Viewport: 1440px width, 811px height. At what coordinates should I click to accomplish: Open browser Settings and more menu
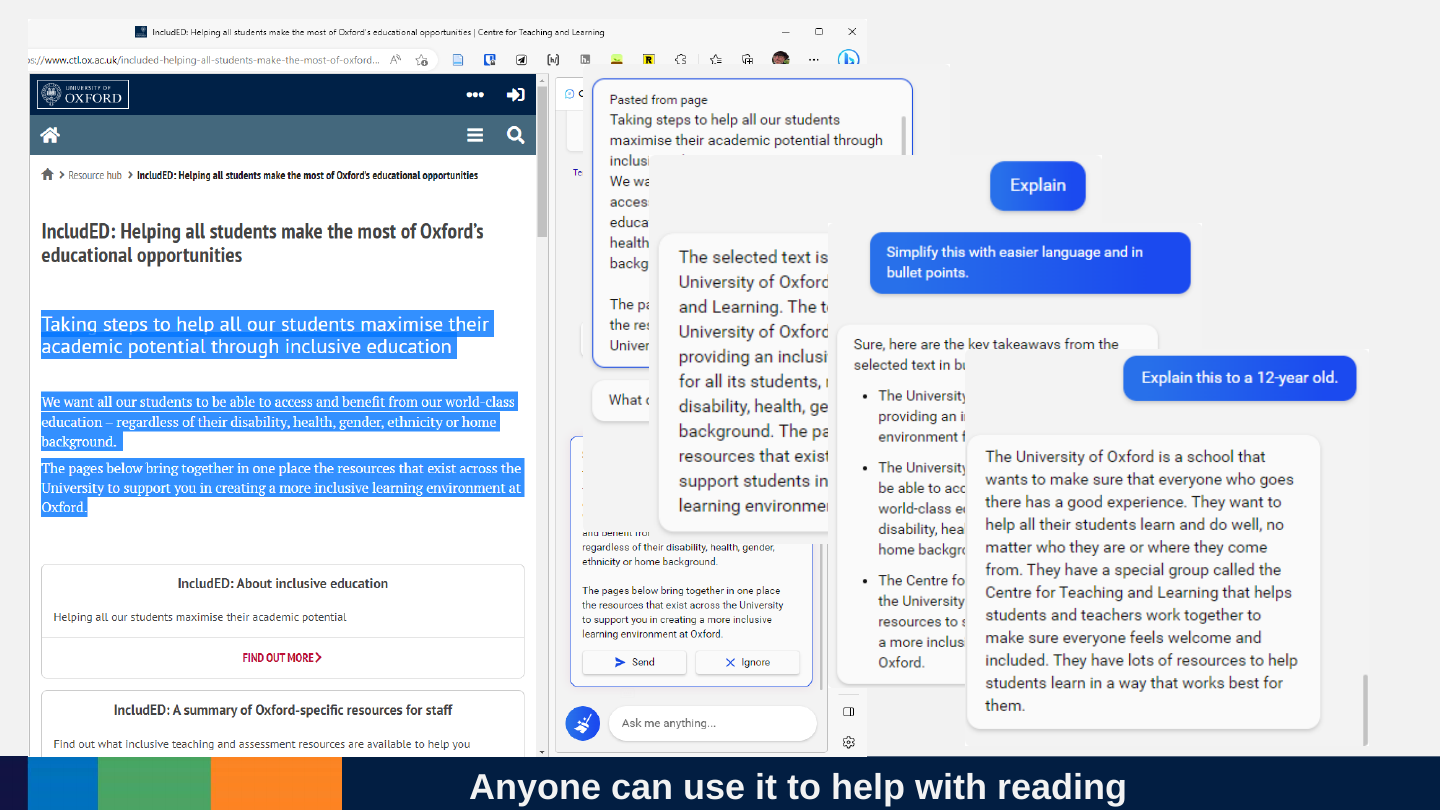814,60
